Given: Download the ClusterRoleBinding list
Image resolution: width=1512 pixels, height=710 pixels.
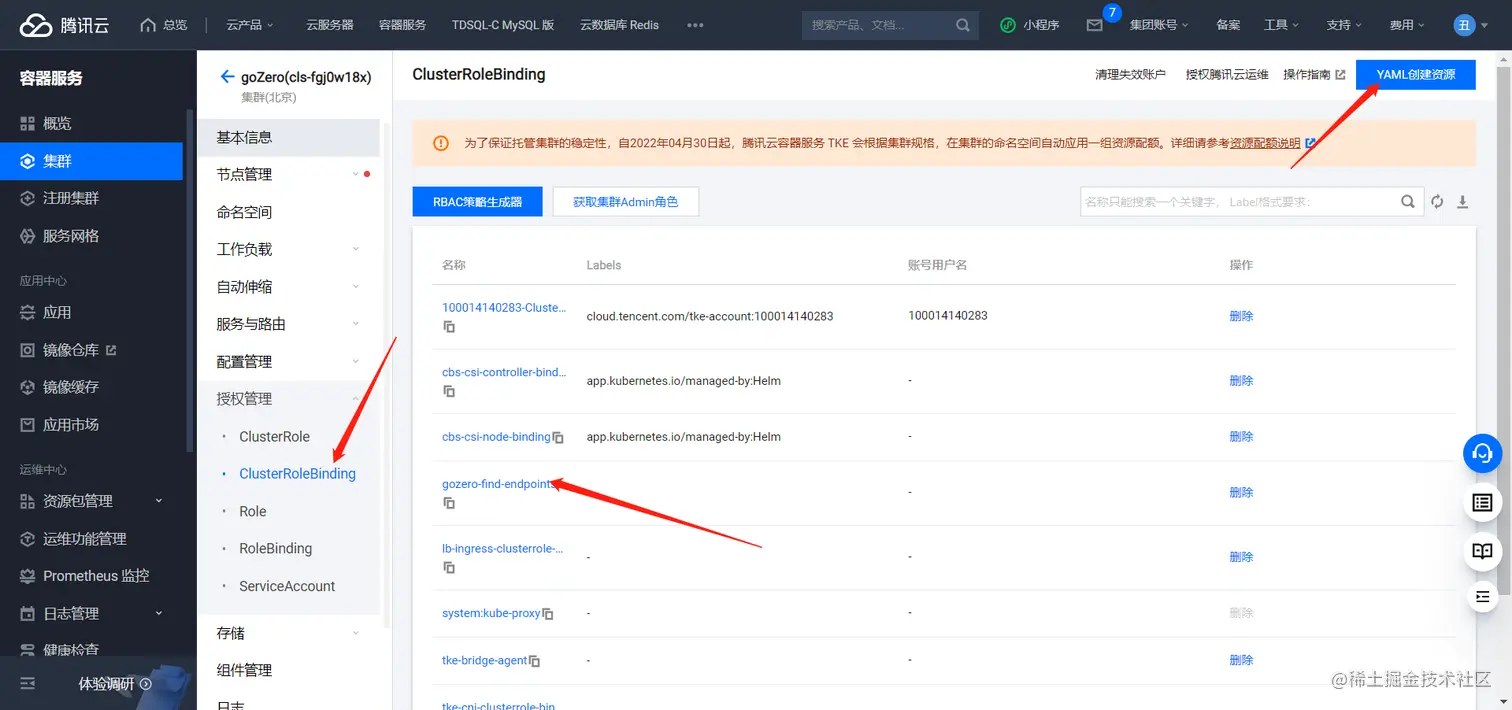Looking at the screenshot, I should click(1462, 202).
